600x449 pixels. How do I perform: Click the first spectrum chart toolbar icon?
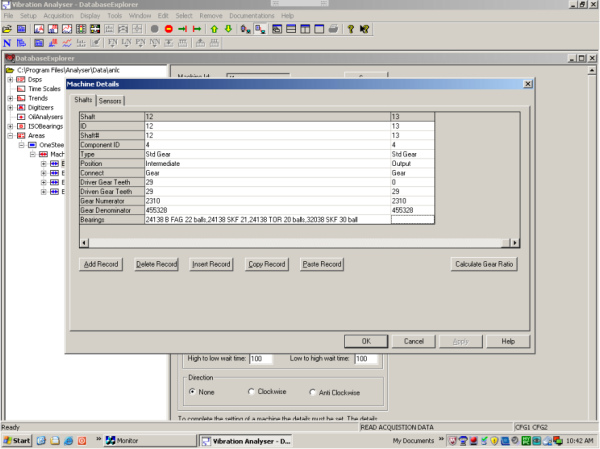tap(39, 29)
